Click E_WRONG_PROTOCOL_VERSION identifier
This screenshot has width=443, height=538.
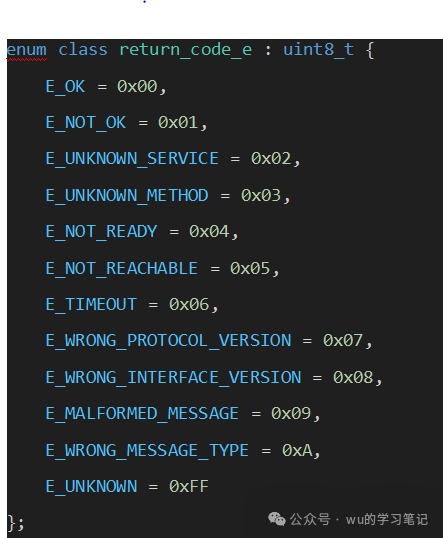pyautogui.click(x=168, y=341)
